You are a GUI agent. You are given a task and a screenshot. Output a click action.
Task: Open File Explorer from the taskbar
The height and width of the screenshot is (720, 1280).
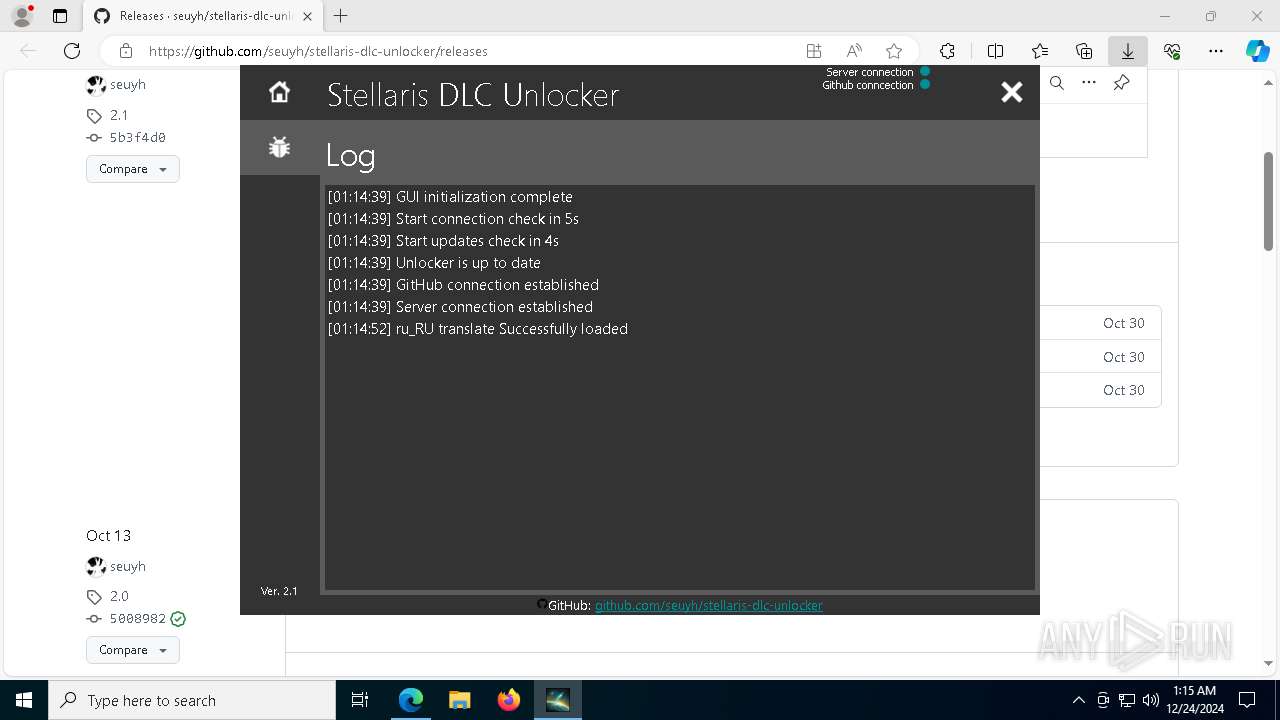(x=460, y=700)
